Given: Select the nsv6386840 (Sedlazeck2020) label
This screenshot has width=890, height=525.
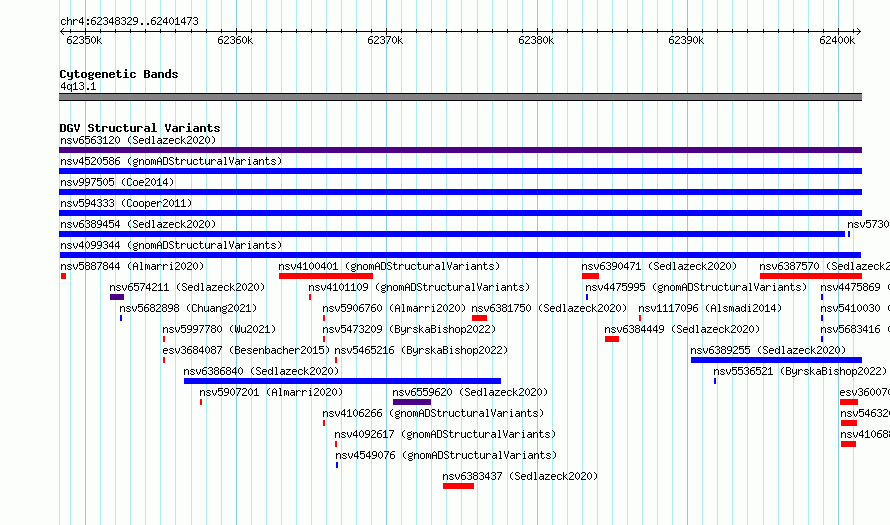Looking at the screenshot, I should (x=261, y=371).
